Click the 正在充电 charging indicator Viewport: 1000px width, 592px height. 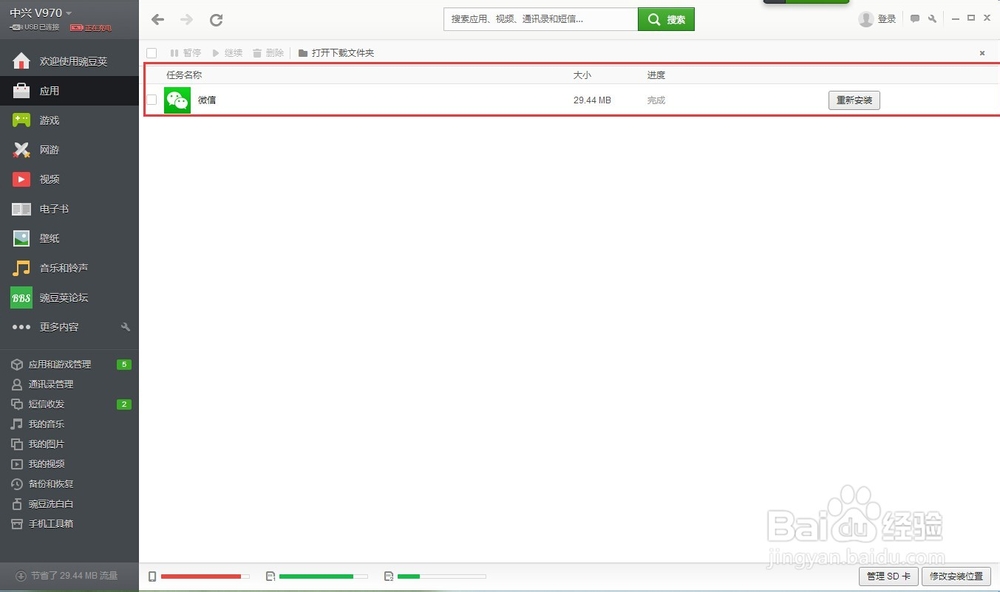91,27
